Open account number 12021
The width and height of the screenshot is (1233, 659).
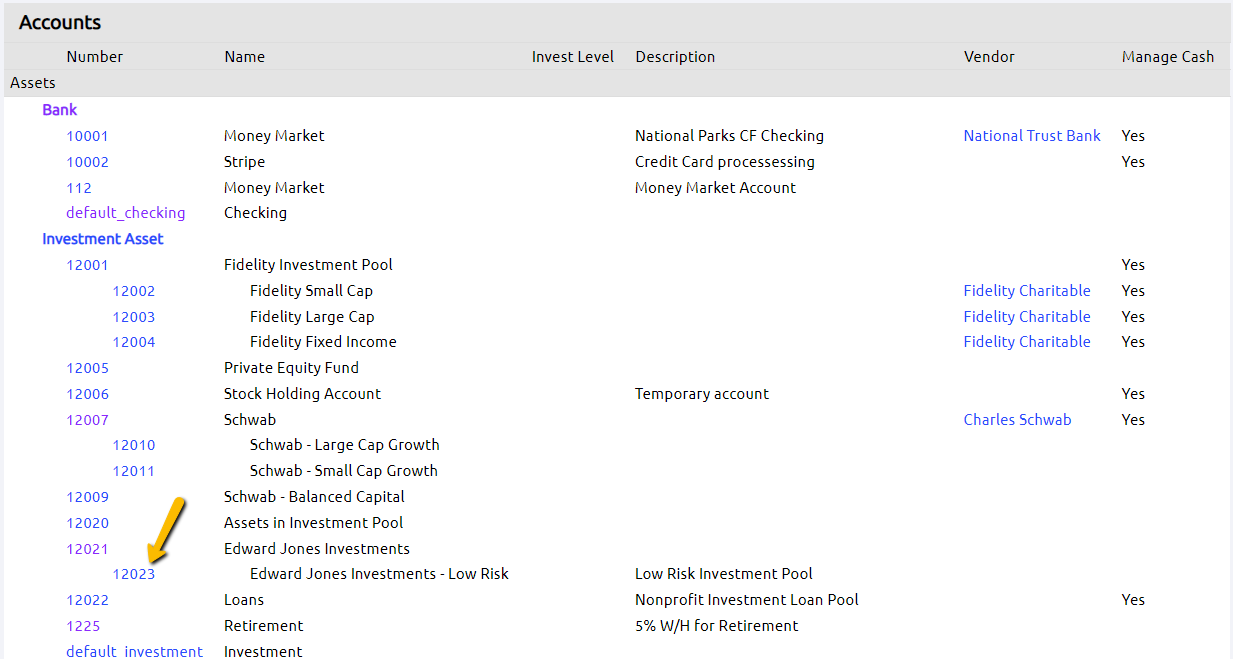(x=87, y=549)
